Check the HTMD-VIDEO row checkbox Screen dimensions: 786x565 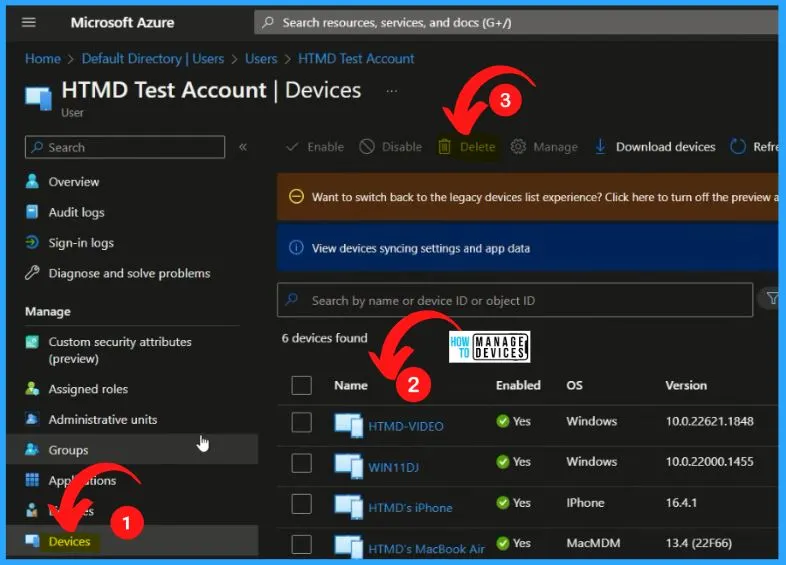[x=301, y=422]
